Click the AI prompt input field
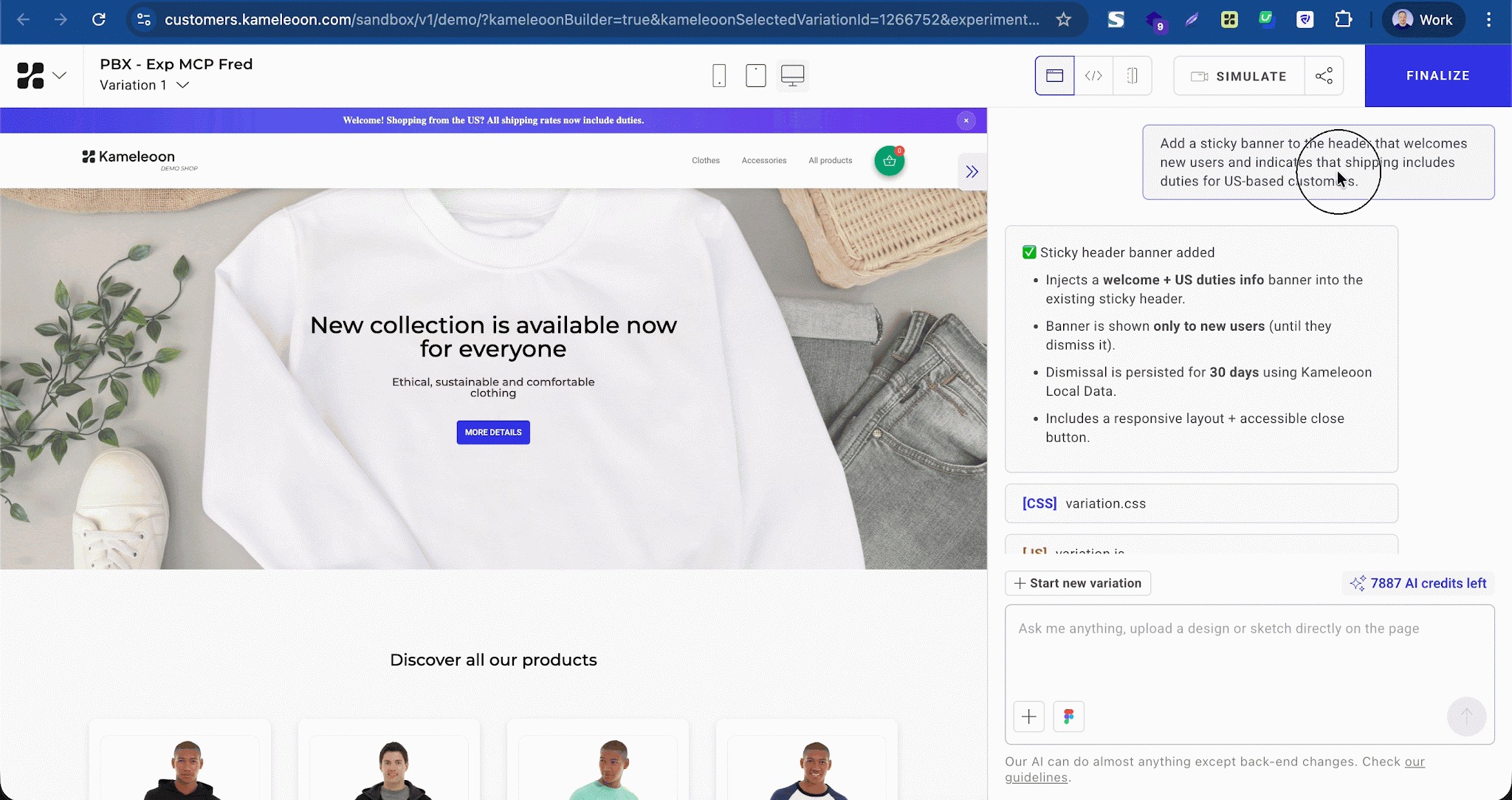Screen dimensions: 1512x800 click(x=1248, y=649)
